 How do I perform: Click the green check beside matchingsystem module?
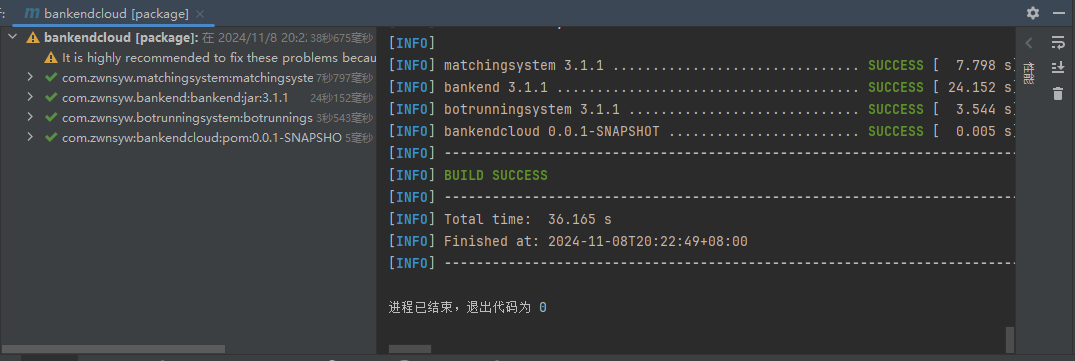[51, 77]
